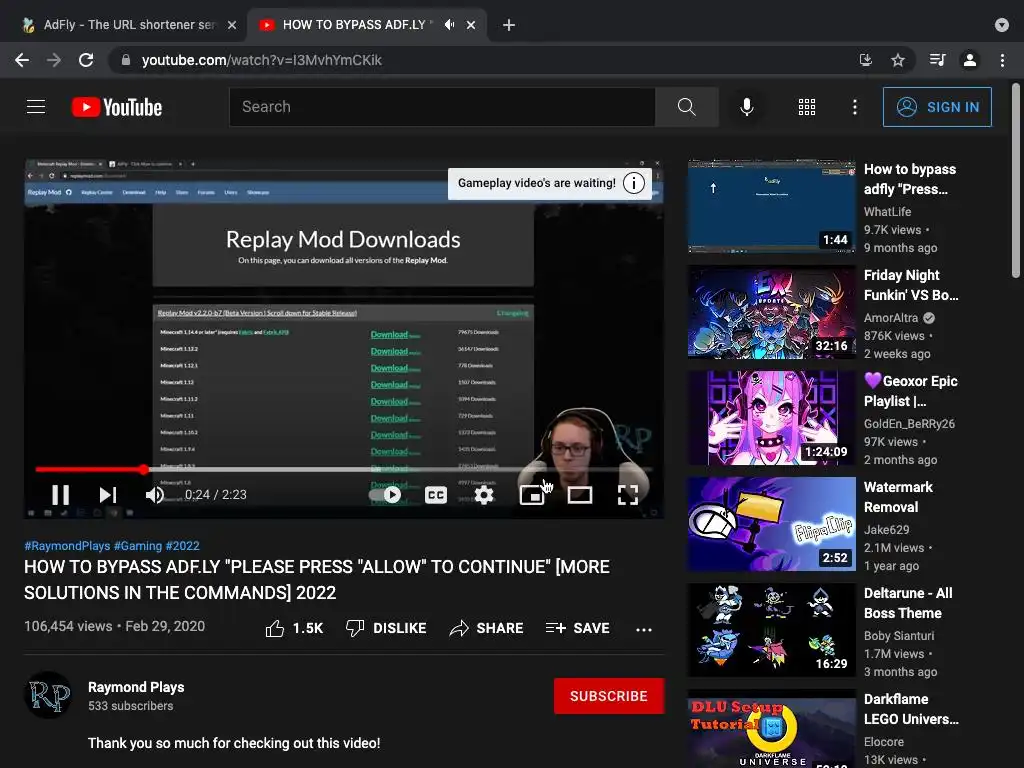Click the address bar URL
Screen dimensions: 1024x768
click(x=262, y=60)
